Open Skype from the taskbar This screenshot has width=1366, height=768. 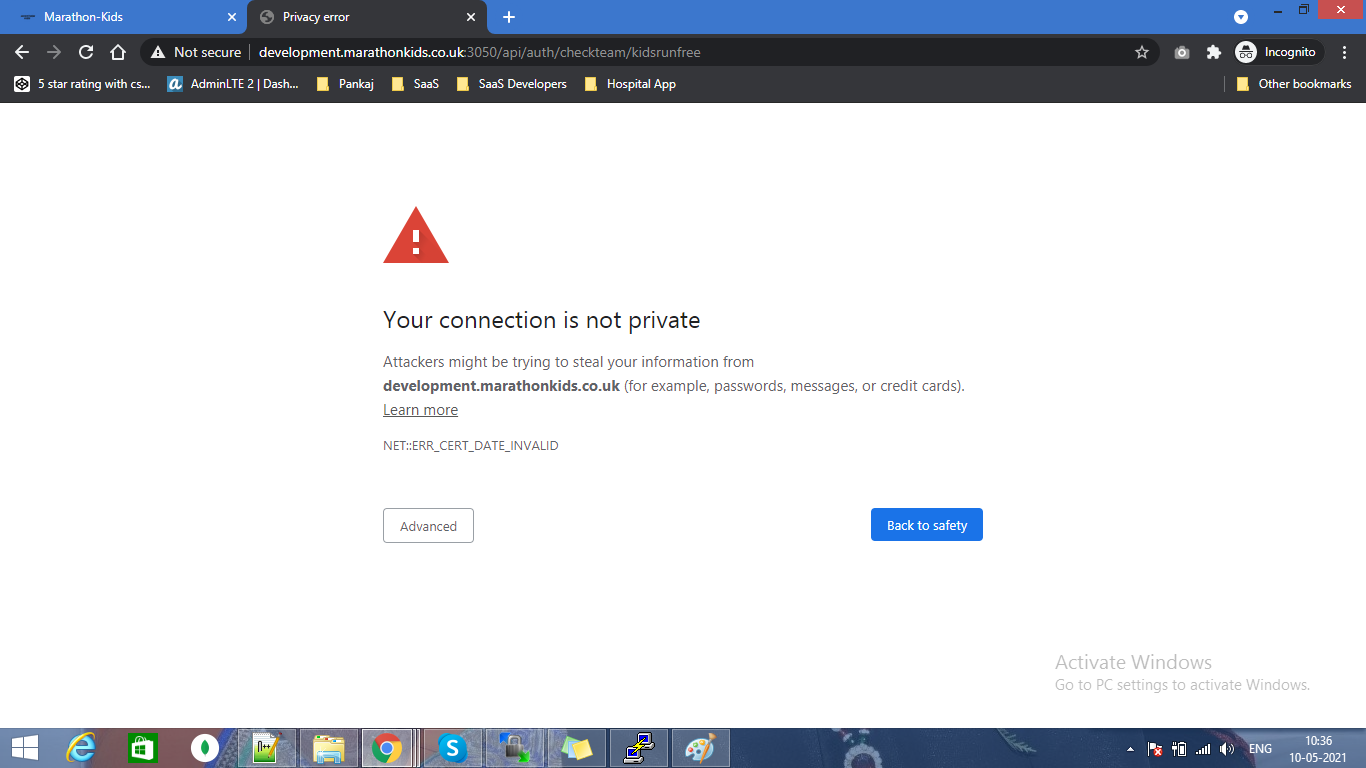pyautogui.click(x=453, y=747)
